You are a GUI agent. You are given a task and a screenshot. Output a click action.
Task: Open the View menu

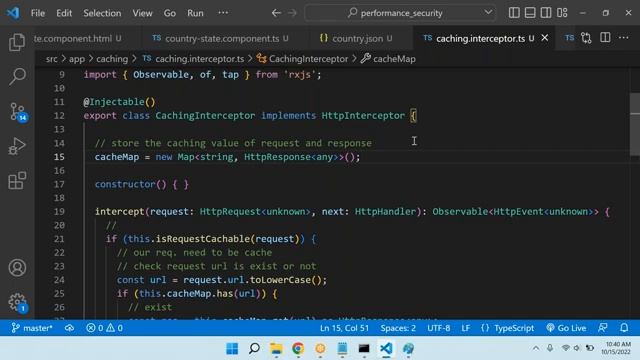click(142, 13)
